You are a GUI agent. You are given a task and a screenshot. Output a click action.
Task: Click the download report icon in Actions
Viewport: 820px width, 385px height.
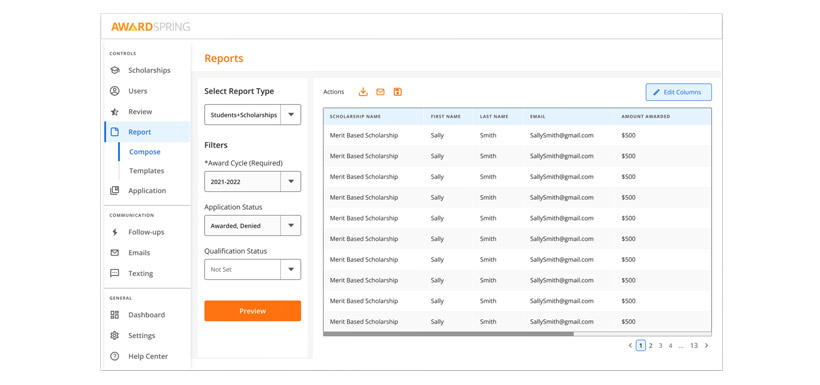pyautogui.click(x=363, y=92)
